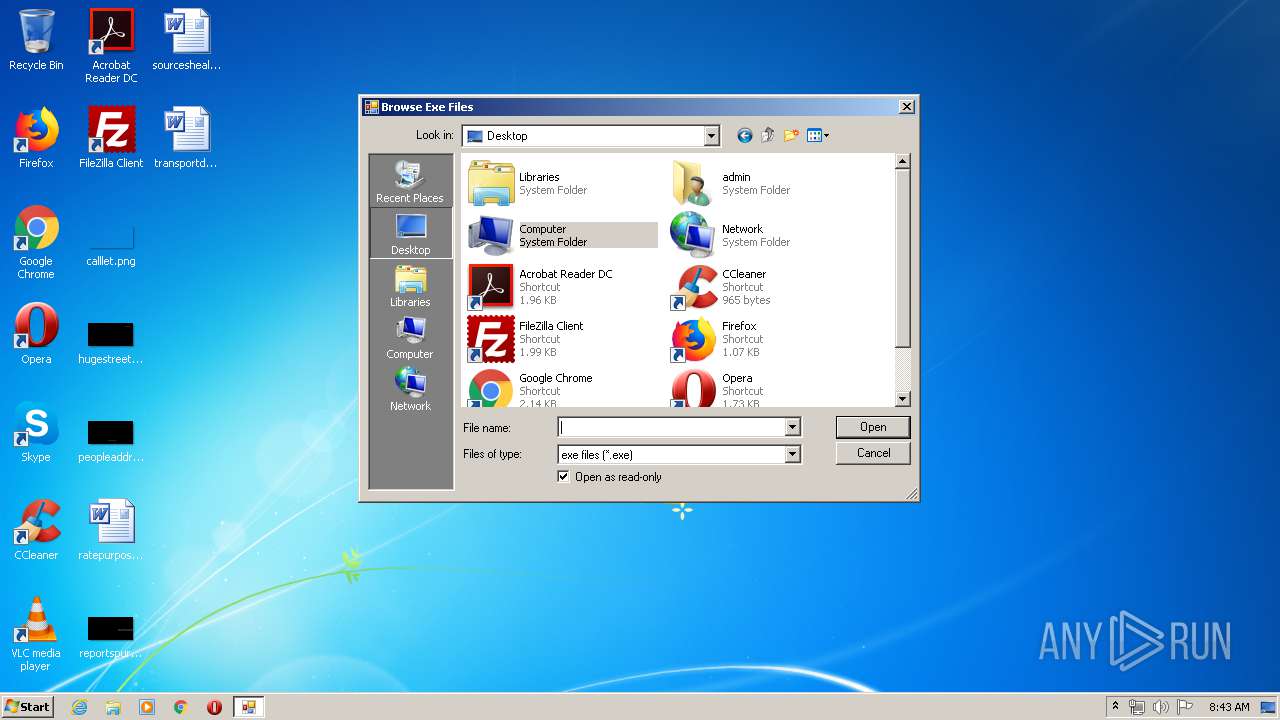Open the View Menu icon
Screen dimensions: 1280x720
[818, 136]
